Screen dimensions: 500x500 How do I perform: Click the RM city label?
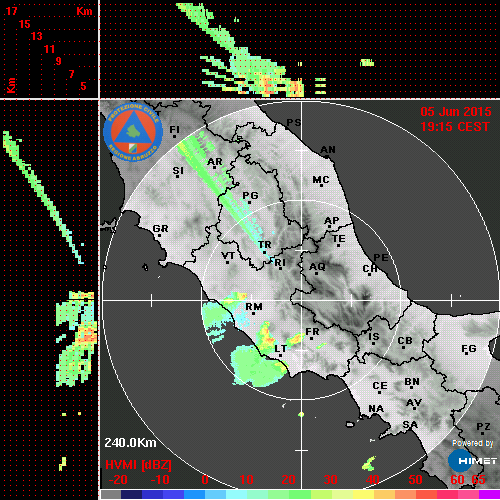[254, 307]
